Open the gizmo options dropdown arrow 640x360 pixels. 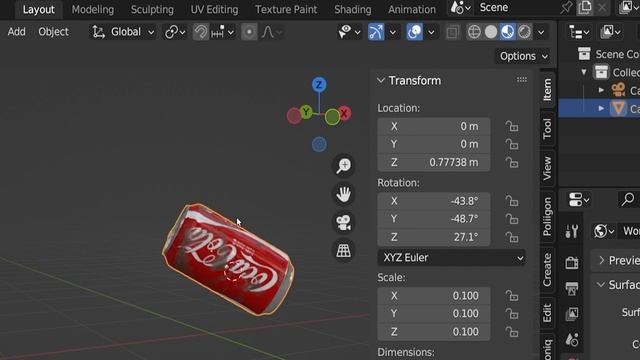click(393, 32)
